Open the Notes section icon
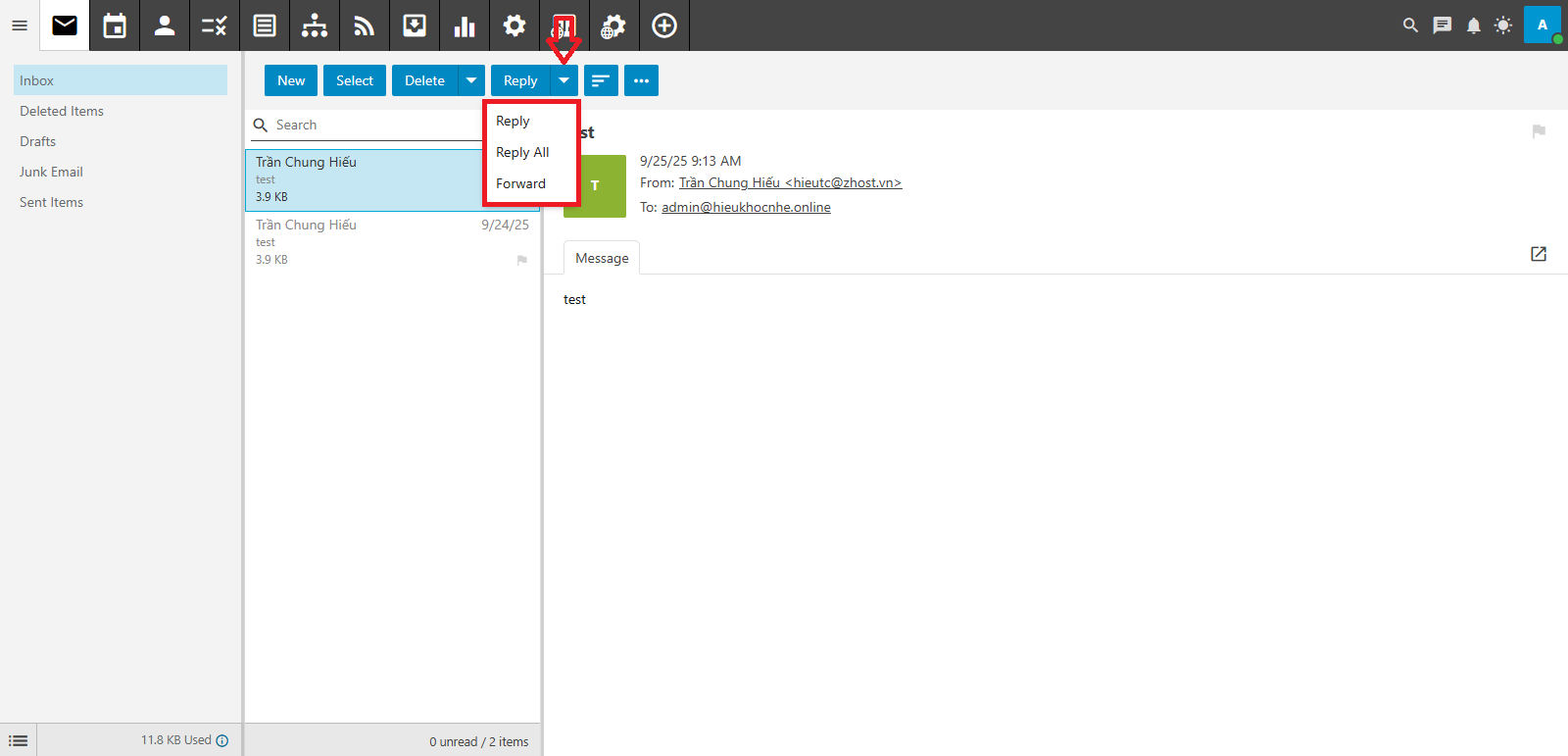 265,25
